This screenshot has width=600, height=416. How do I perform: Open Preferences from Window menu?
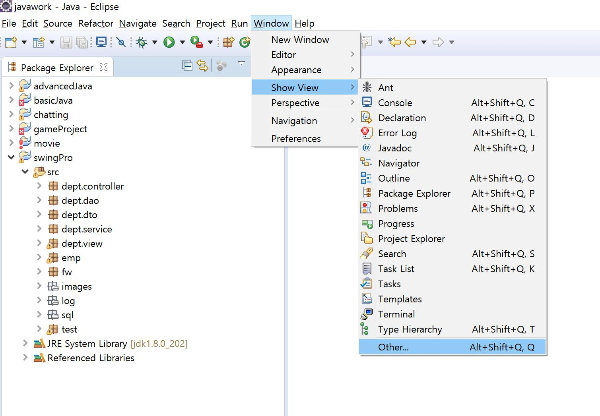305,139
